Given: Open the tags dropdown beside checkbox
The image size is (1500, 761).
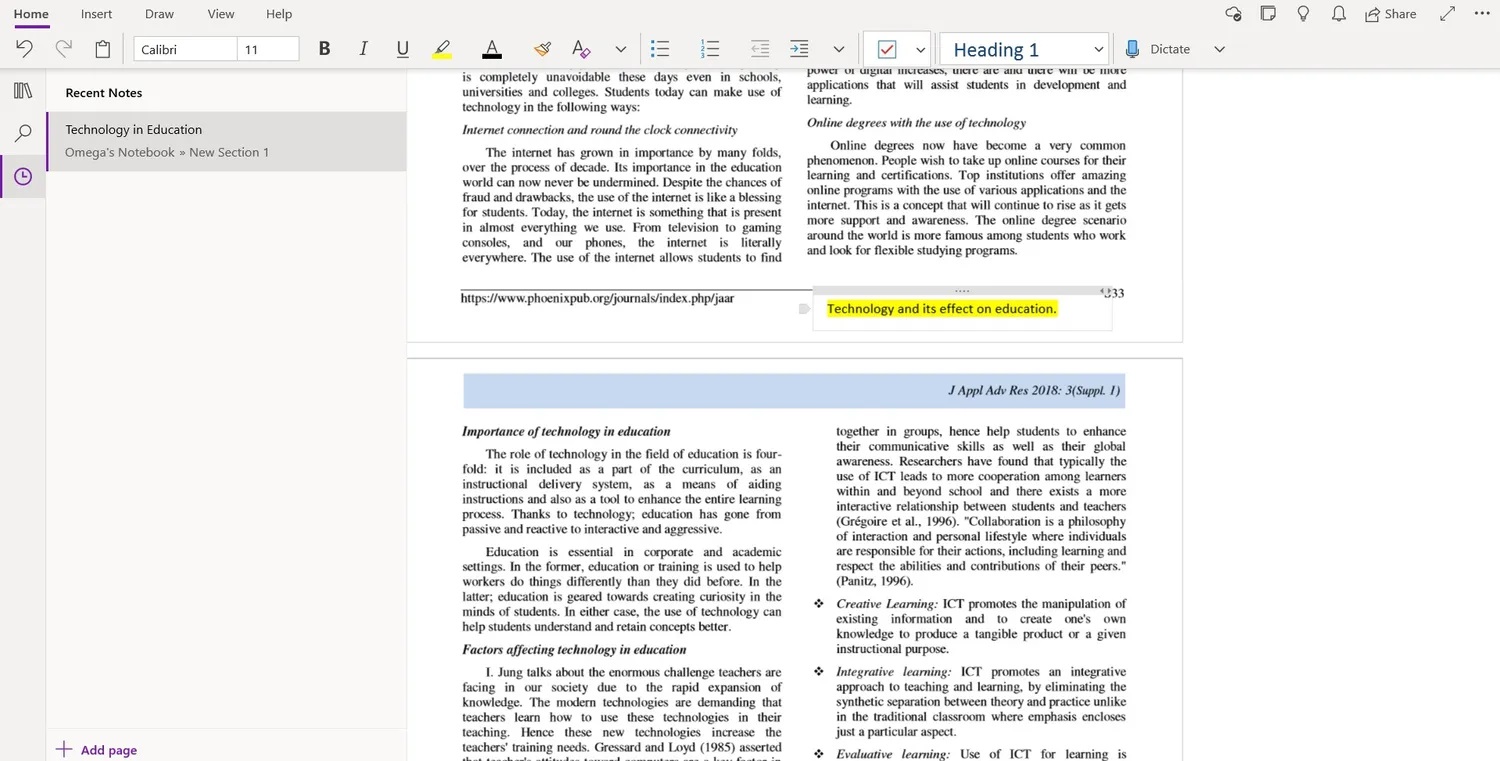Looking at the screenshot, I should (920, 49).
